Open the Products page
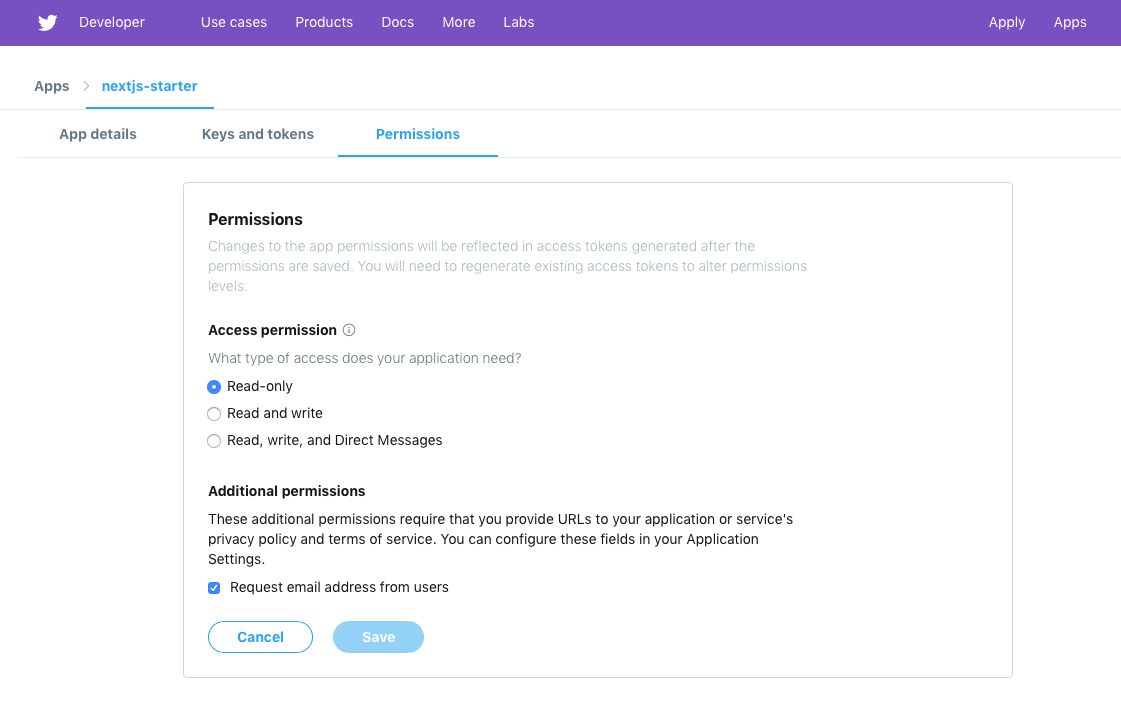The width and height of the screenshot is (1121, 721). [x=324, y=22]
